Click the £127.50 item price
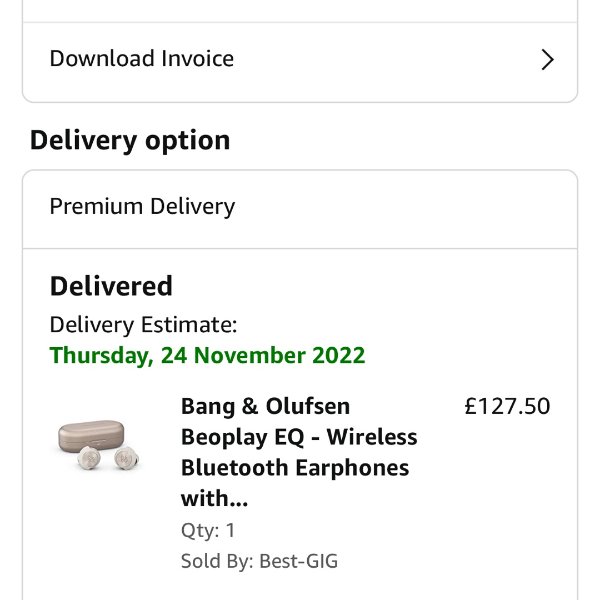The image size is (600, 600). 507,406
